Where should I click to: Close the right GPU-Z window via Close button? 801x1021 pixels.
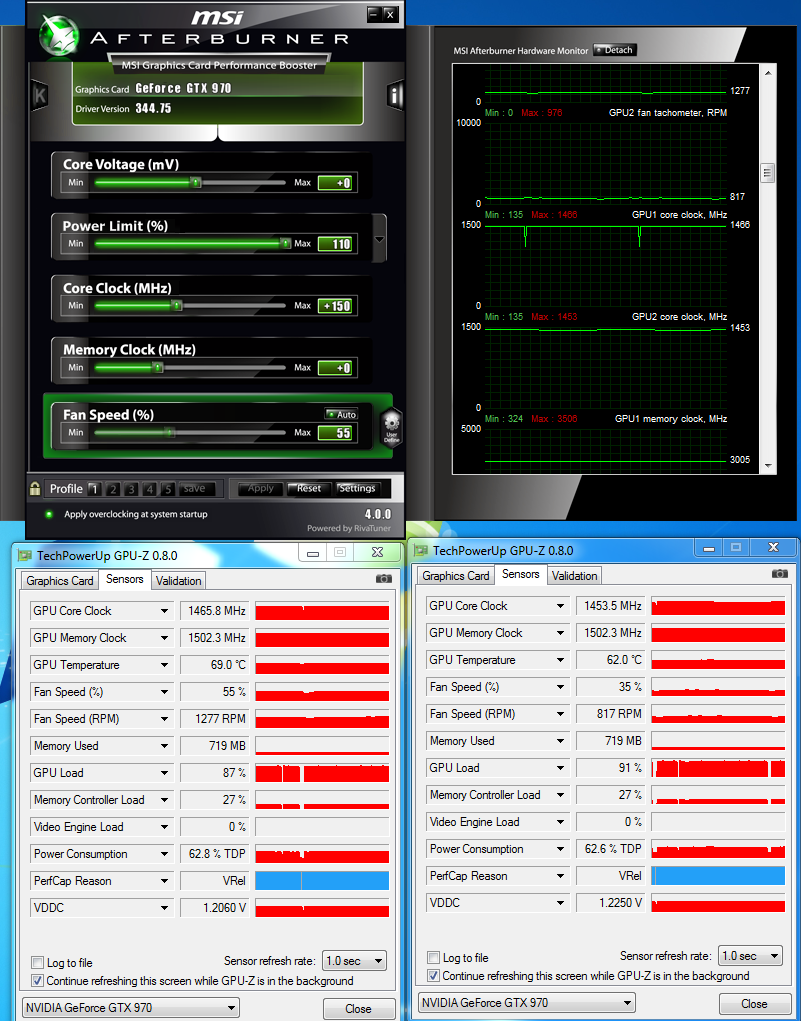pyautogui.click(x=754, y=1003)
